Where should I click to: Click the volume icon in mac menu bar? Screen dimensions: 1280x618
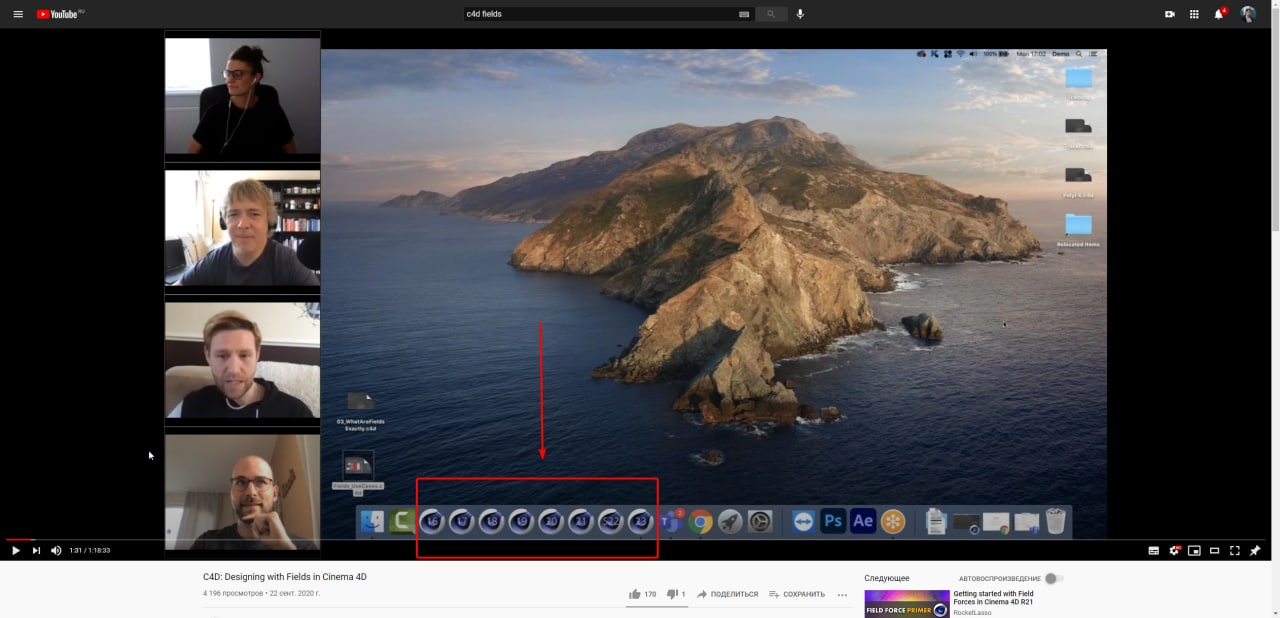pos(973,54)
